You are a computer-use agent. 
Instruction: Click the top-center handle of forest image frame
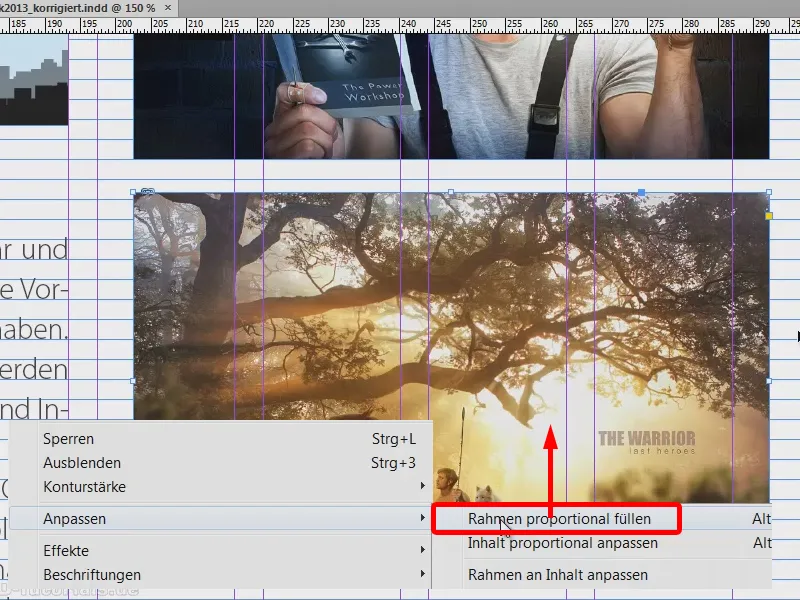451,192
